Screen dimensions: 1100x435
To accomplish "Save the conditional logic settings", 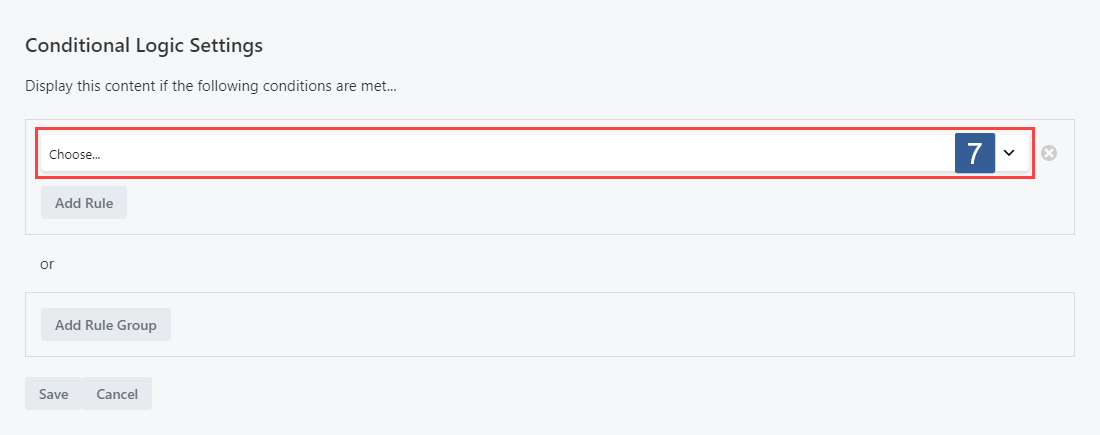I will click(53, 394).
